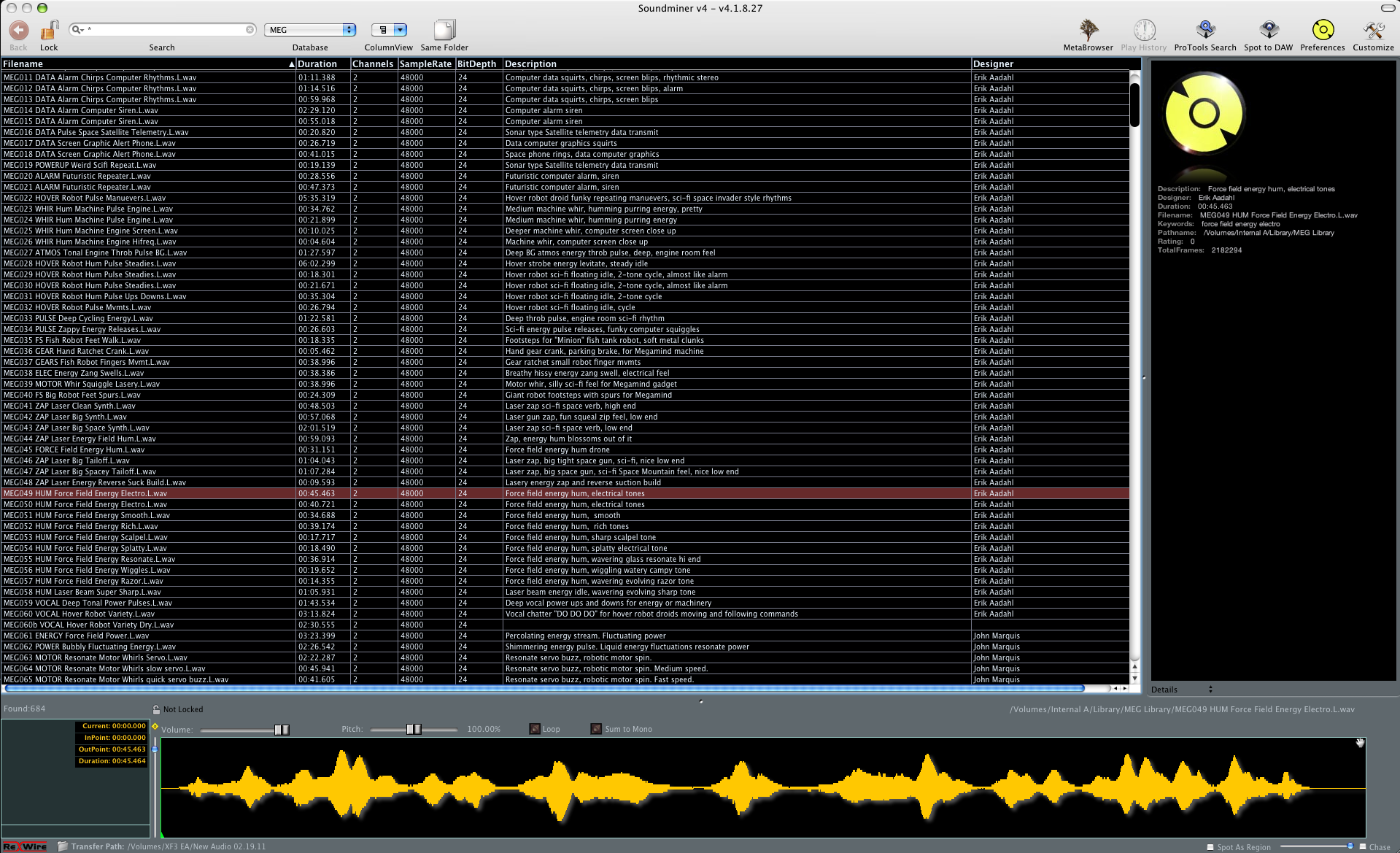This screenshot has height=853, width=1400.
Task: Click the Spot to DAW icon
Action: 1269,30
